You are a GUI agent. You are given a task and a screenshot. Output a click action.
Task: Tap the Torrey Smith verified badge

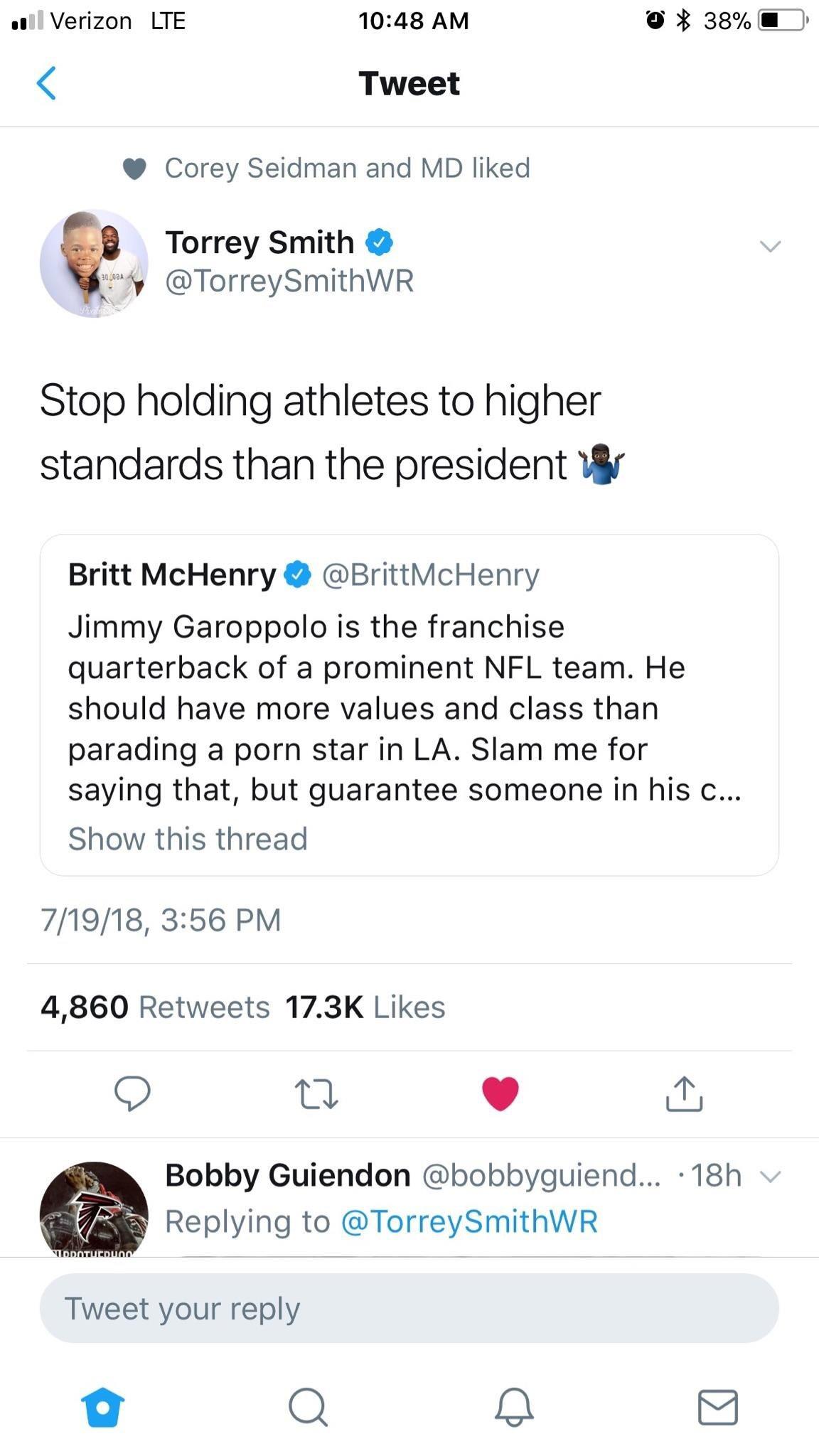click(x=379, y=243)
